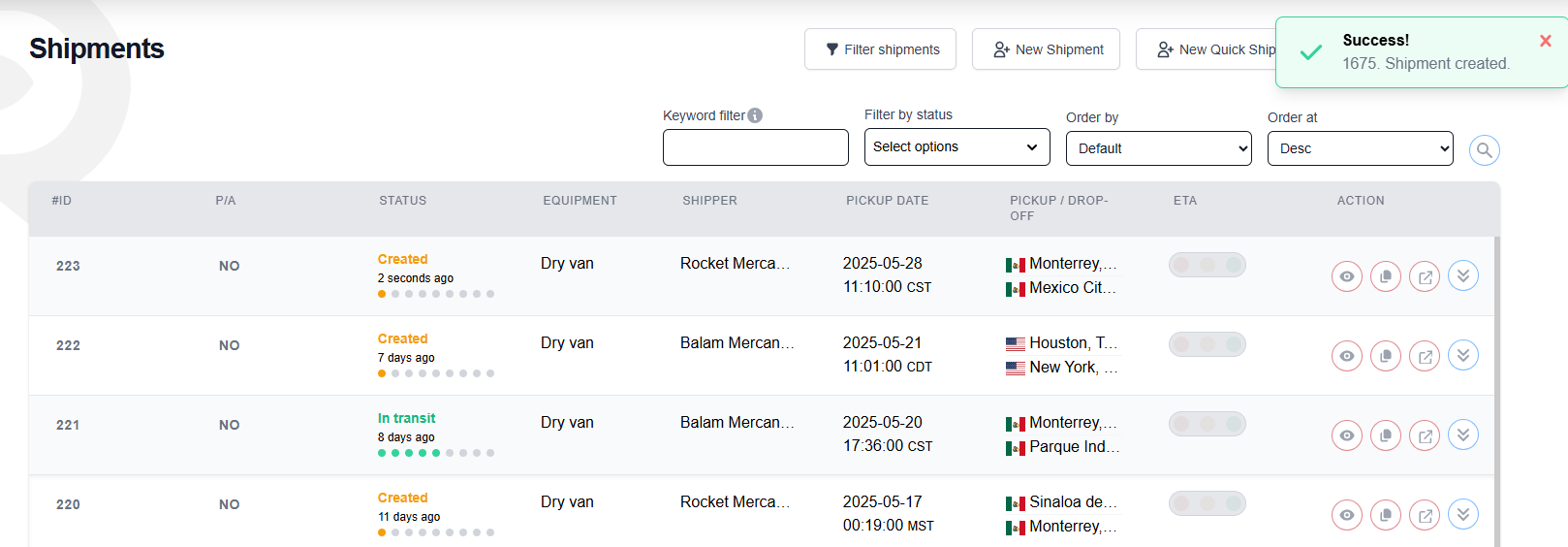Screen dimensions: 1568x547
Task: Click New York drop-off location
Action: point(1073,368)
